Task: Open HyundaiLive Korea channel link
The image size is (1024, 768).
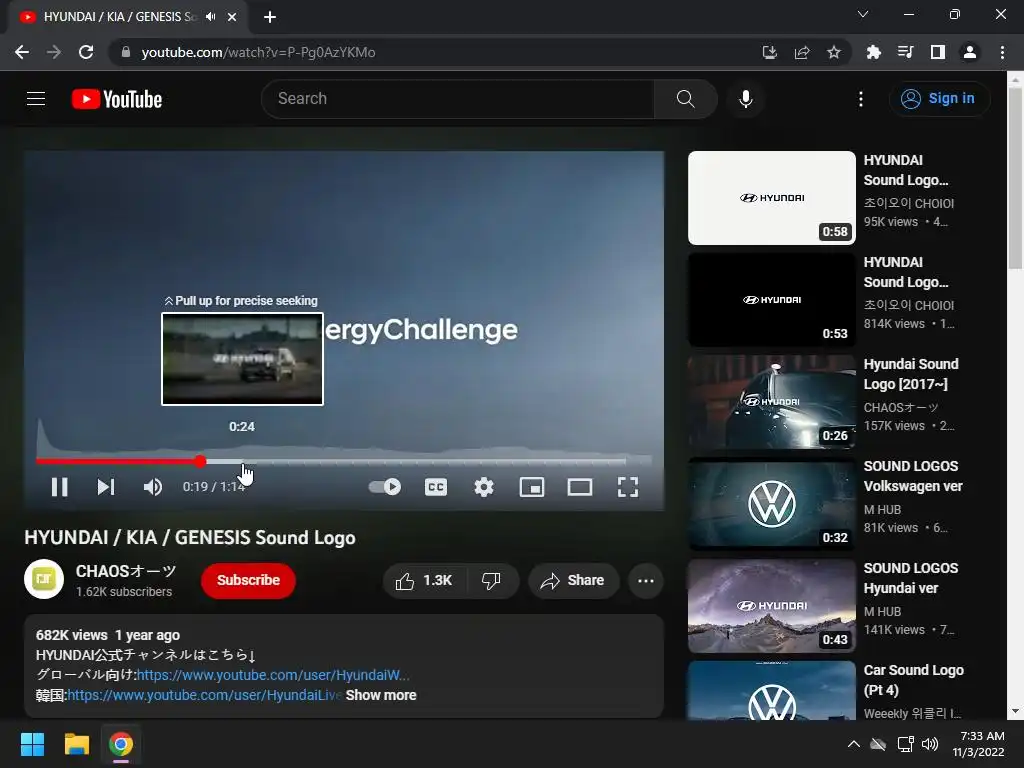Action: (x=204, y=696)
